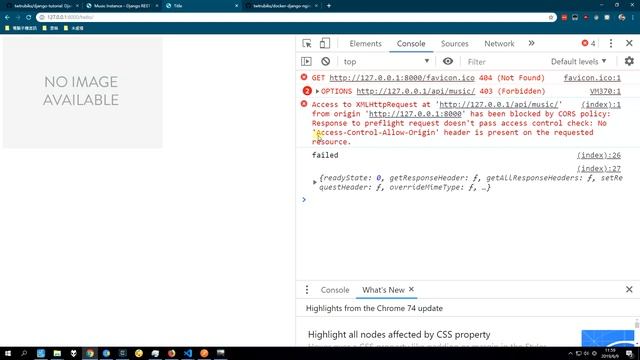
Task: Click the Chrome profile avatar icon
Action: pos(622,17)
